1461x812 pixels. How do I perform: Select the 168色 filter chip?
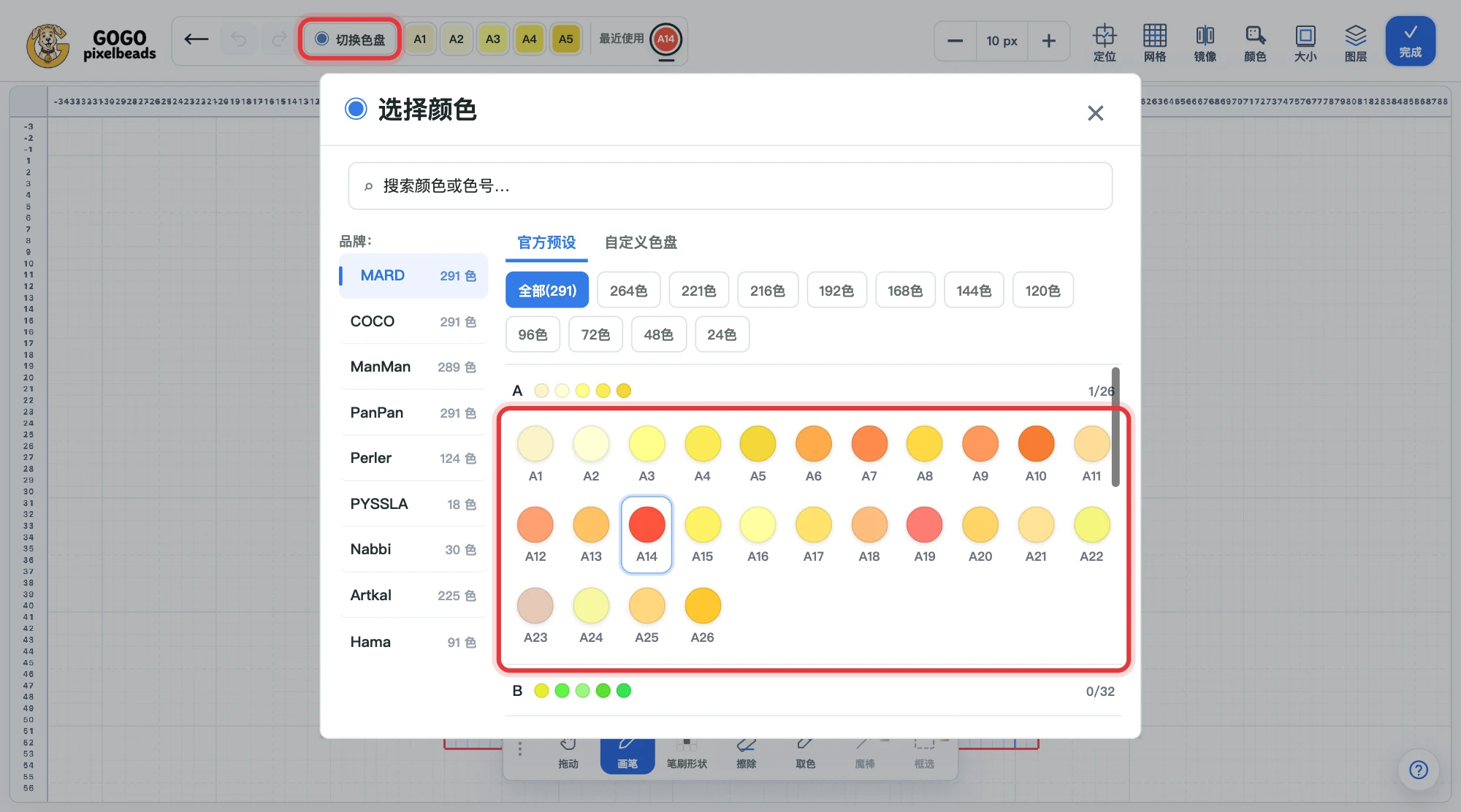(x=905, y=291)
